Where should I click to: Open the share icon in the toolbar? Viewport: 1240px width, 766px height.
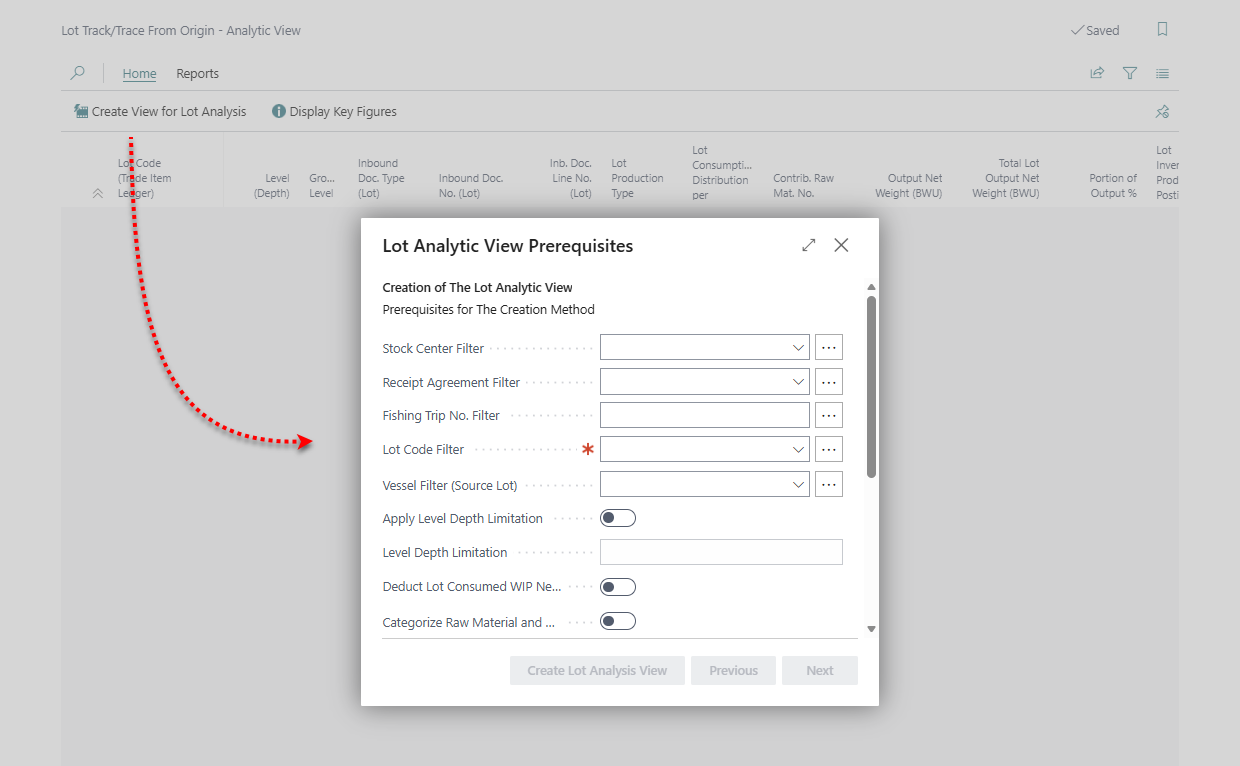point(1097,73)
